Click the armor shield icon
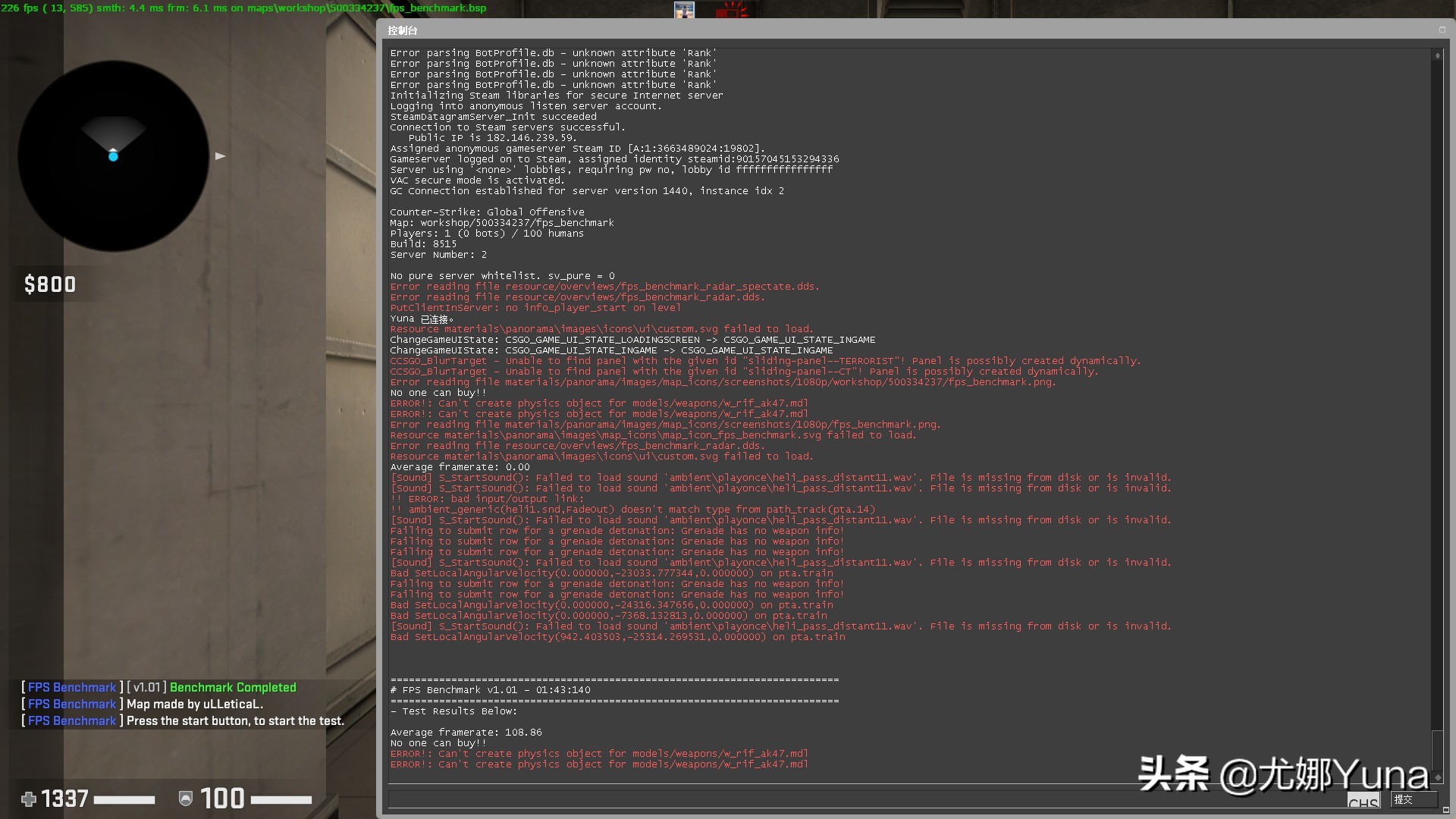 [x=185, y=799]
